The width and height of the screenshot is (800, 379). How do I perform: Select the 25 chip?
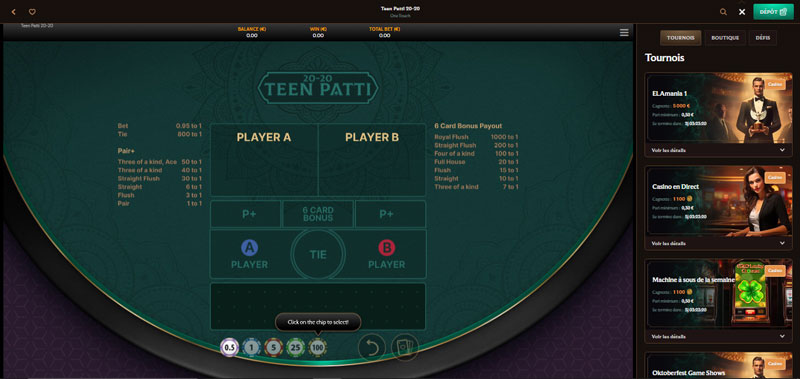coord(295,347)
